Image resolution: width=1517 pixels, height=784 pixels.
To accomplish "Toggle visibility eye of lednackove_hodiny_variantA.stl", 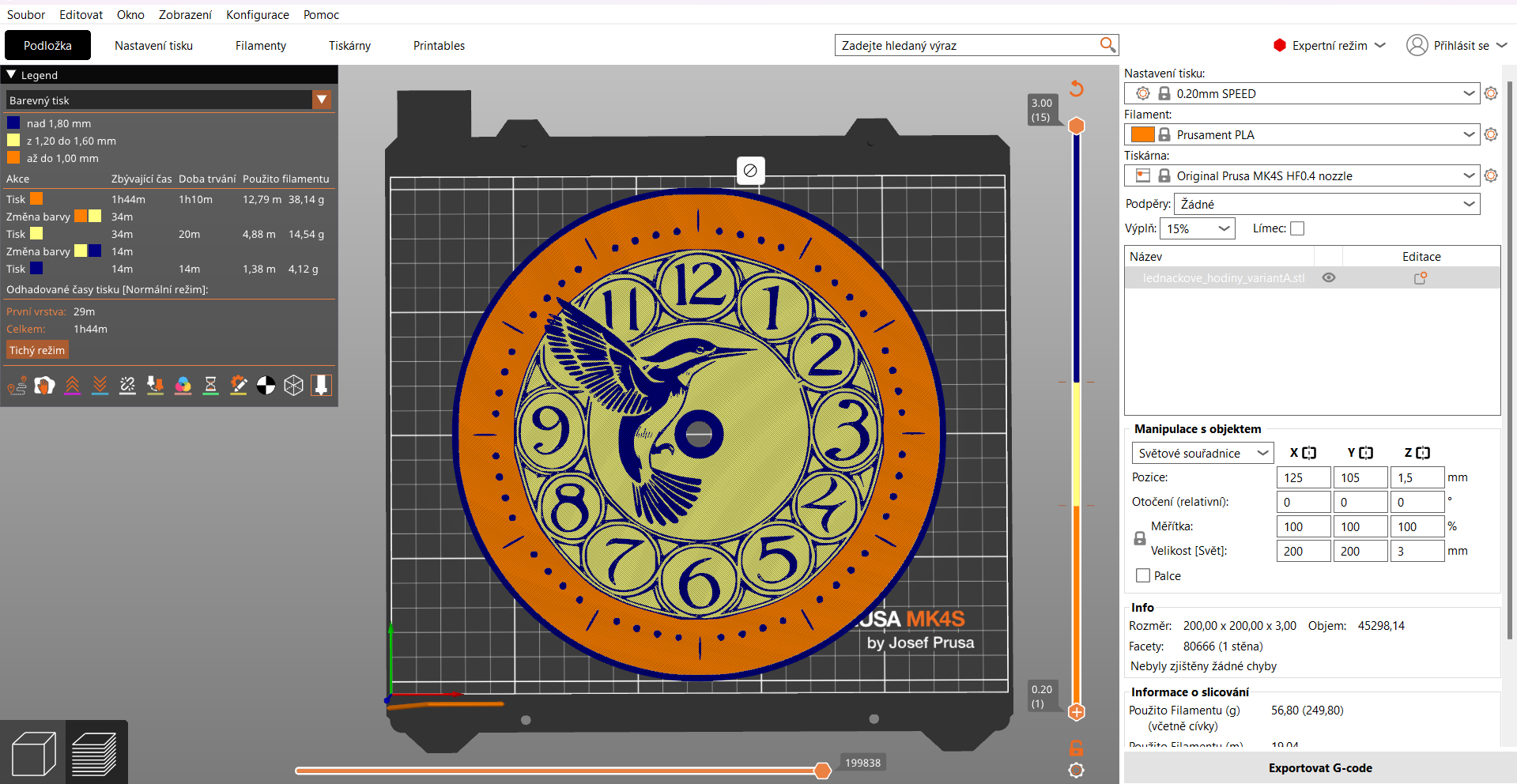I will 1329,277.
